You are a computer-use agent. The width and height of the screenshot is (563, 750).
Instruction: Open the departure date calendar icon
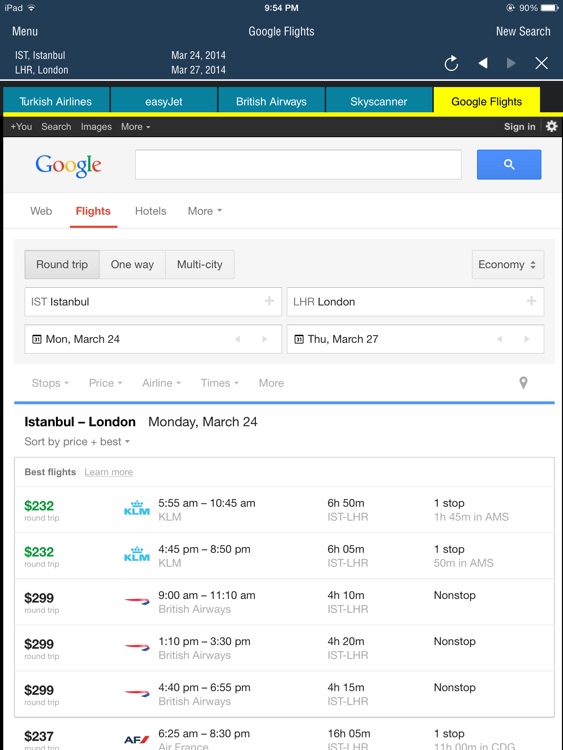[37, 339]
